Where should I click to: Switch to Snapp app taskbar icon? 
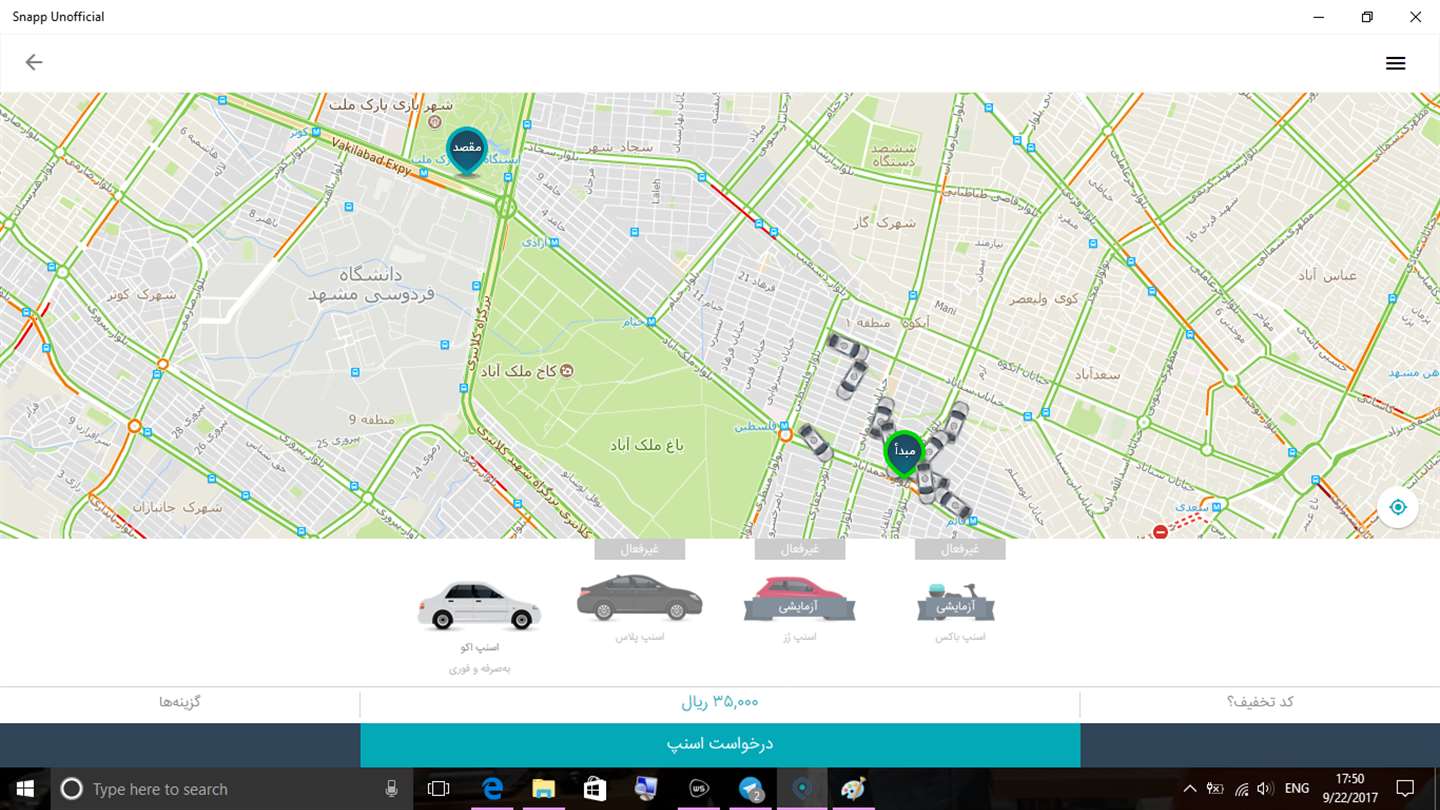(802, 789)
